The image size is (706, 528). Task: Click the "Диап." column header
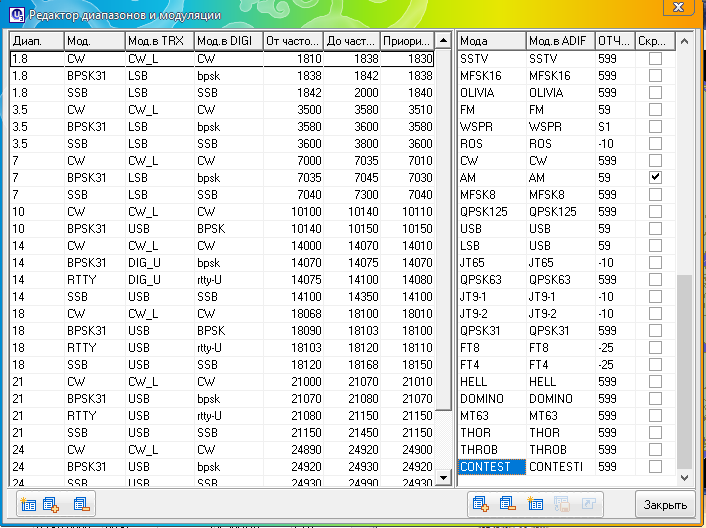click(36, 41)
